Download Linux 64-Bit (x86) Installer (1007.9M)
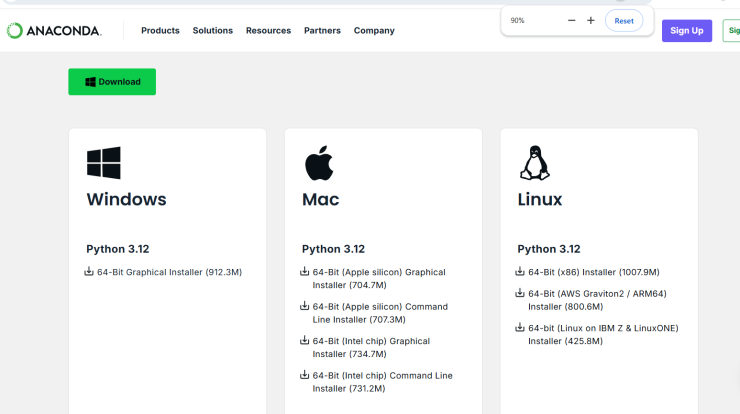 pos(594,272)
